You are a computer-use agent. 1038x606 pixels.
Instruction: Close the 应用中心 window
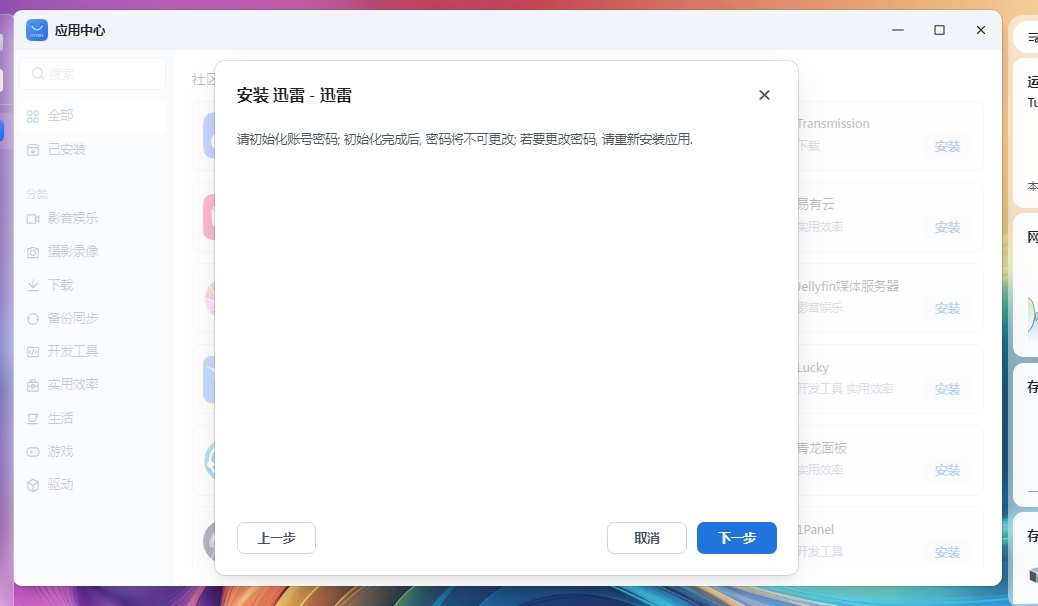coord(981,30)
